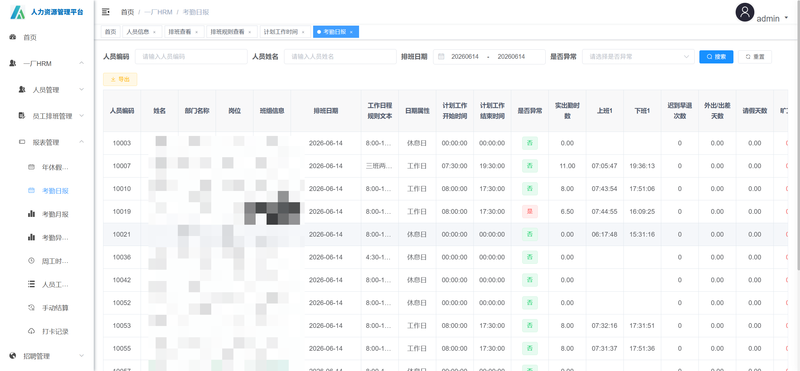
Task: Close the 人员信息 tab
Action: tap(154, 32)
